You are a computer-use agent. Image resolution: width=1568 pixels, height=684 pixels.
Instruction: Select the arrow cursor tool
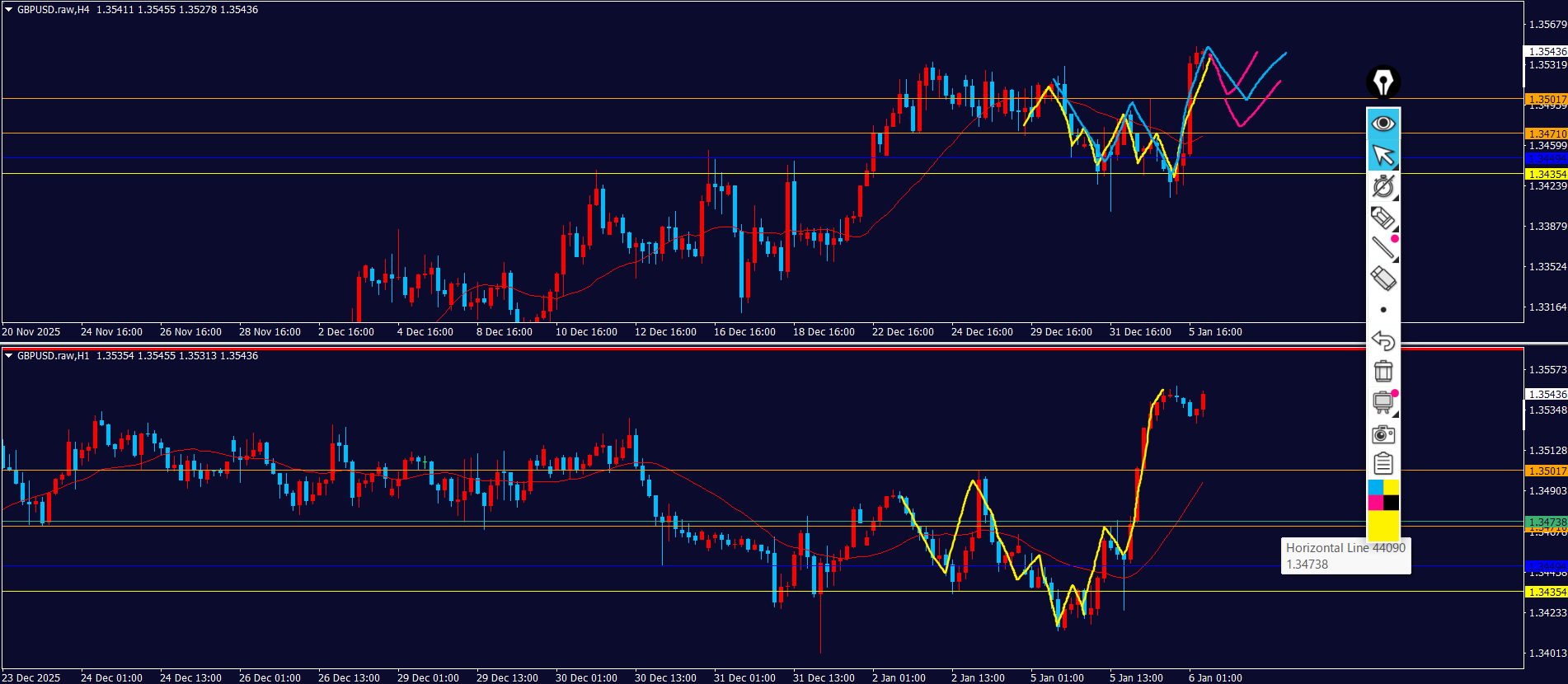click(1383, 155)
